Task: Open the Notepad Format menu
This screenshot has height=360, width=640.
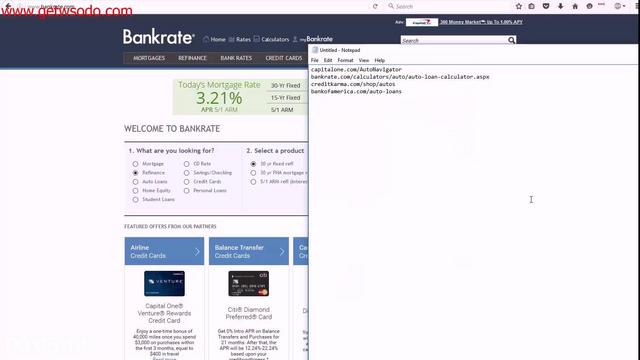Action: (345, 60)
